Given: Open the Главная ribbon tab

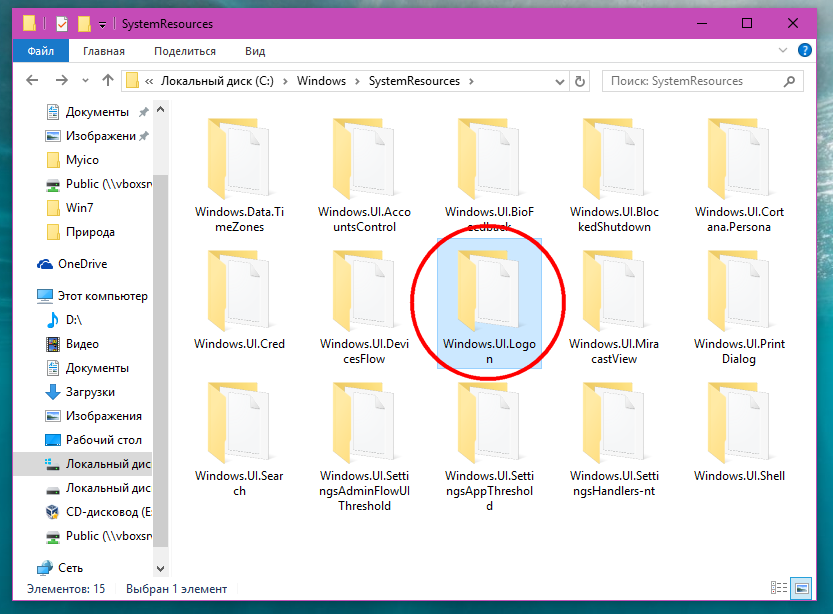Looking at the screenshot, I should (104, 51).
